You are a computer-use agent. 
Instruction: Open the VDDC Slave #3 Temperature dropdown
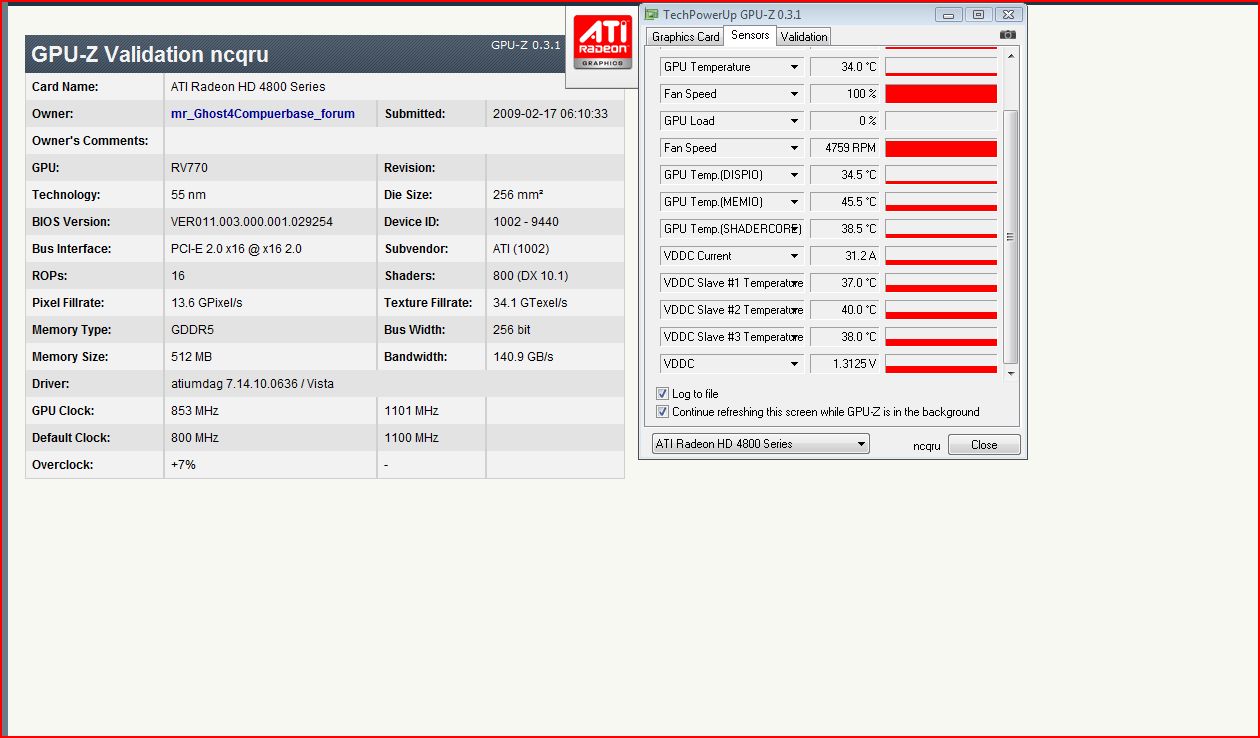click(794, 337)
